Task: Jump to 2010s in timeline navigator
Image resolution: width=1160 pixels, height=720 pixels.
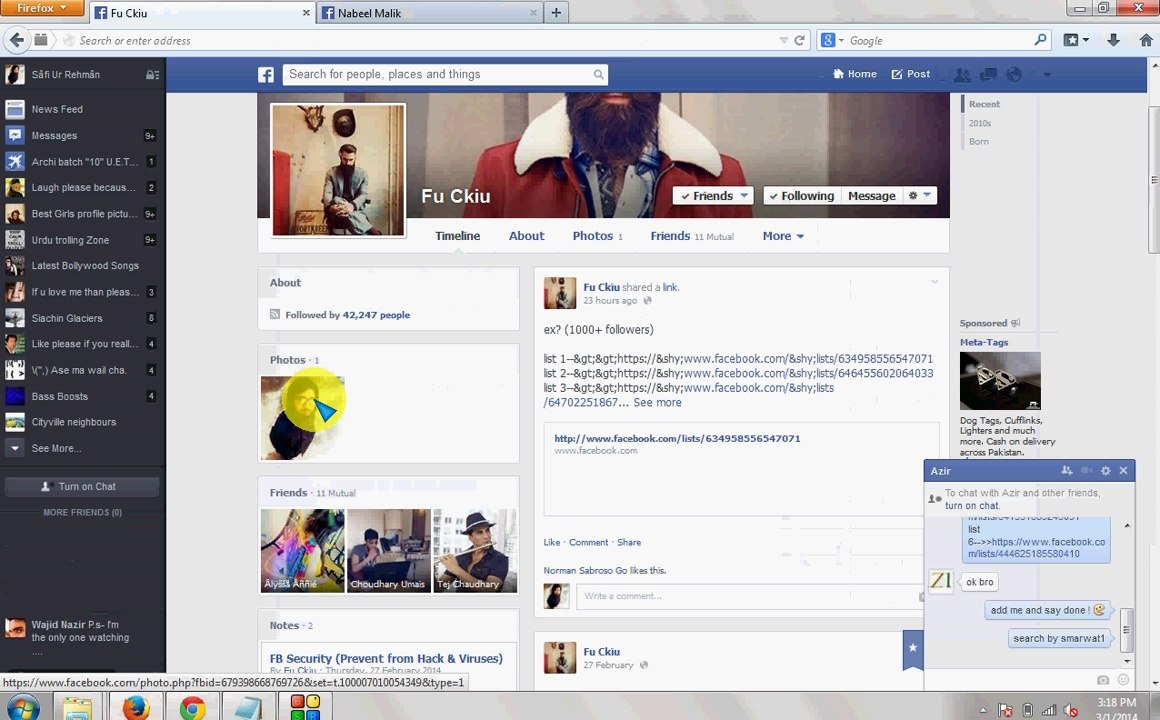Action: [979, 123]
